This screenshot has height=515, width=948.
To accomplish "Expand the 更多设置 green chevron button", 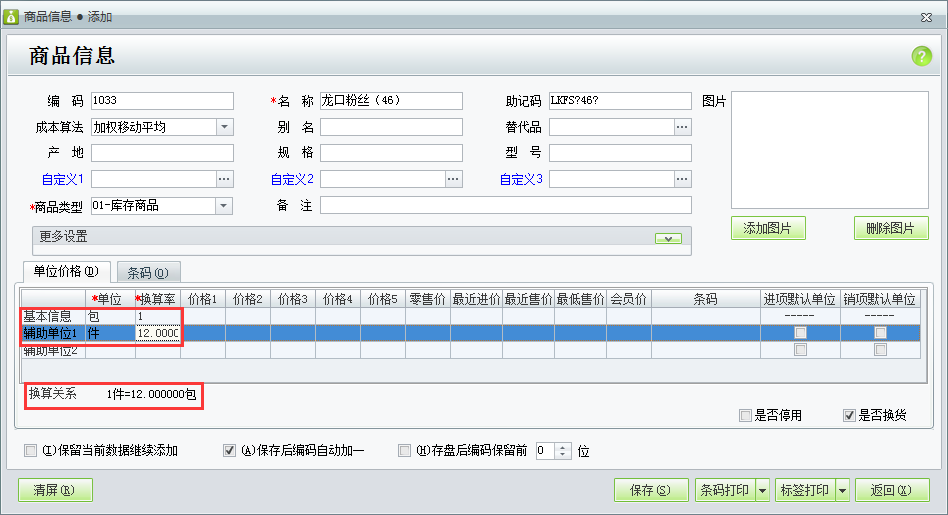I will [668, 238].
